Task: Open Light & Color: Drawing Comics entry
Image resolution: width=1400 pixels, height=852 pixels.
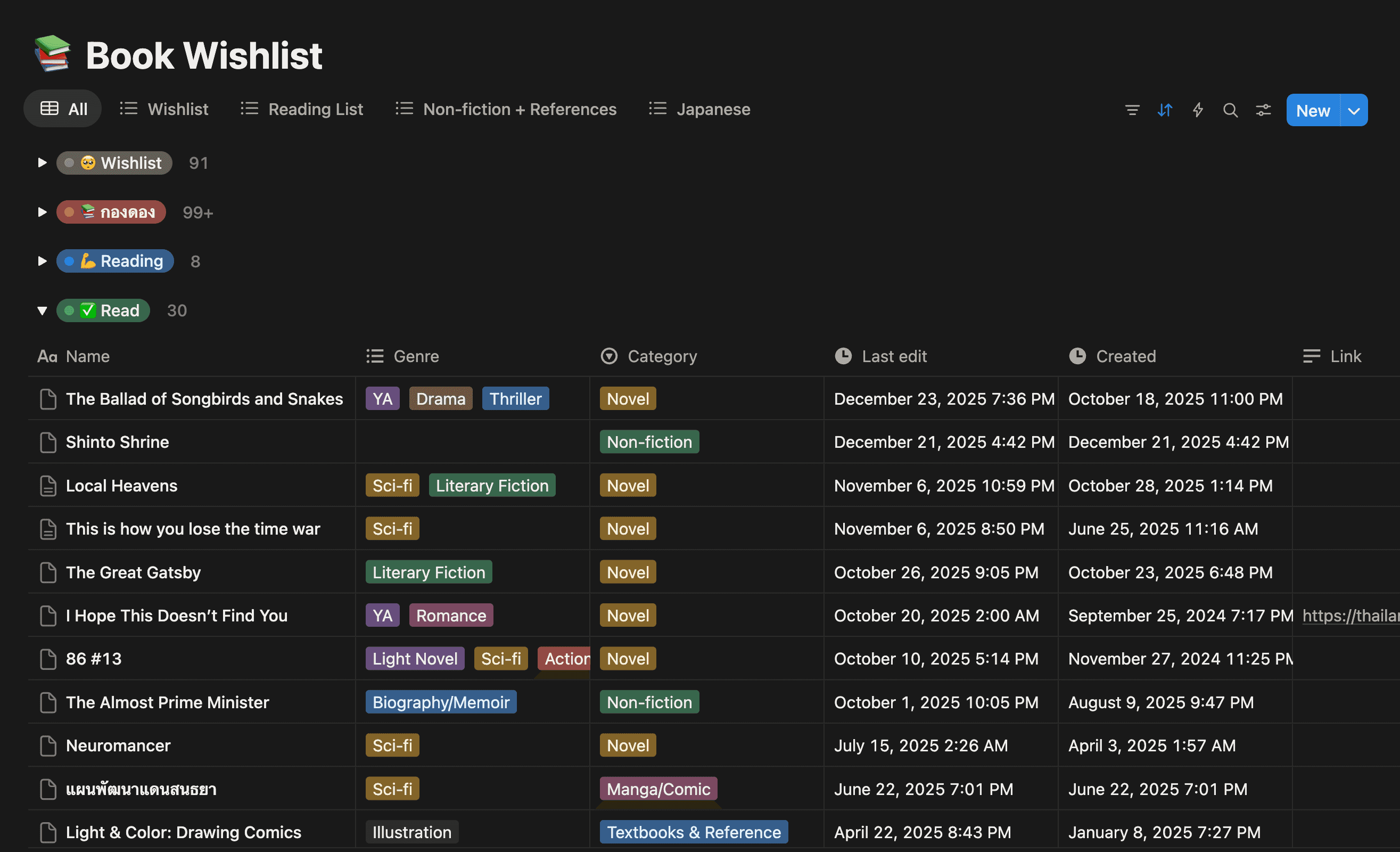Action: coord(184,832)
